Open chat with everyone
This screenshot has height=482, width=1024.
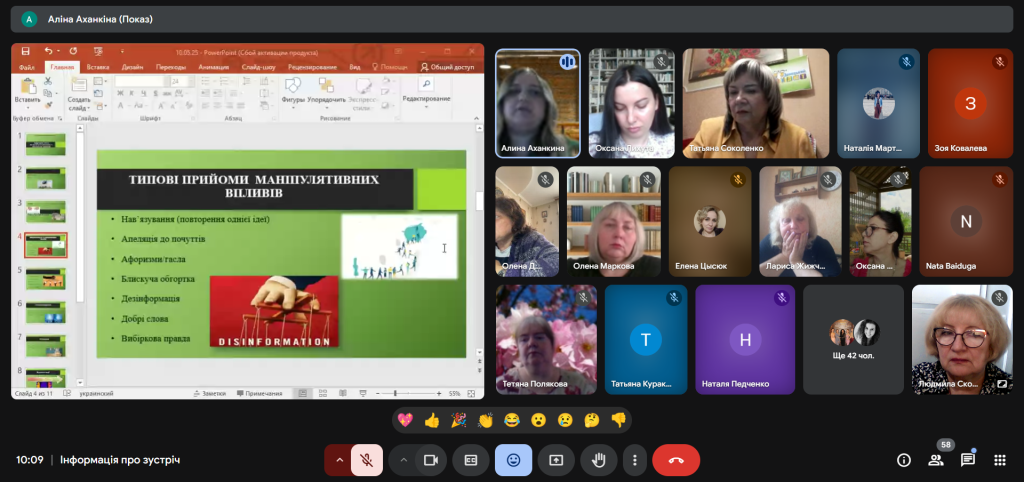[968, 460]
